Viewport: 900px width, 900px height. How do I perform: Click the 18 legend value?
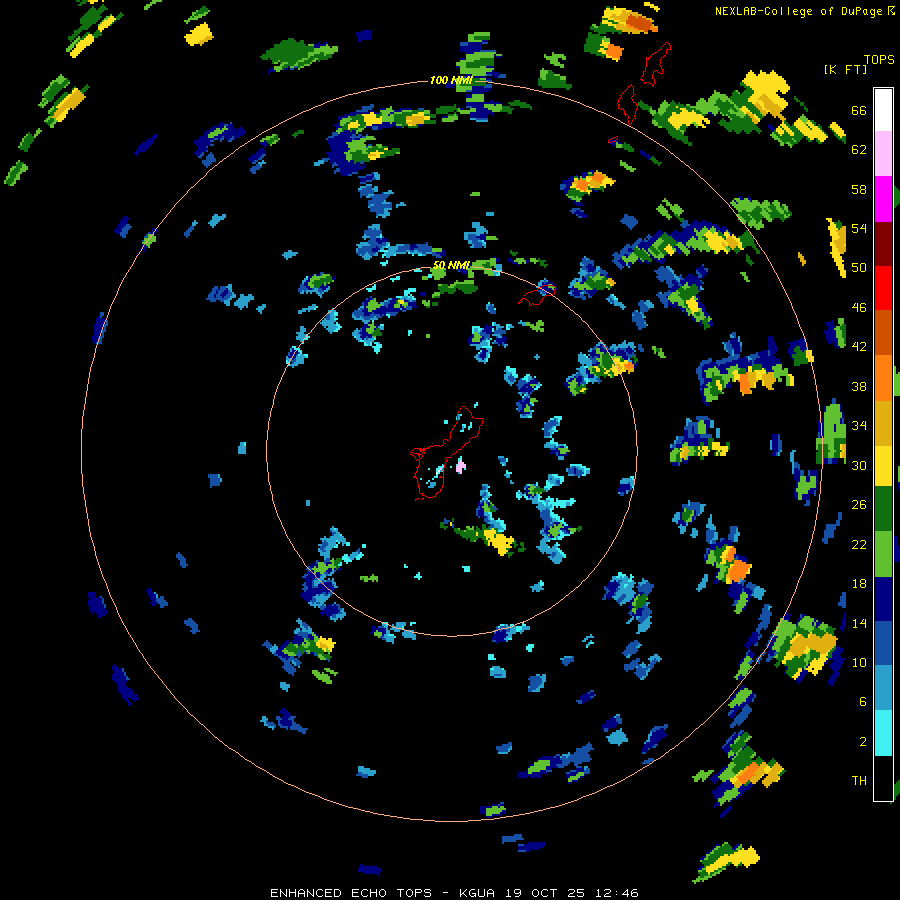tap(859, 584)
